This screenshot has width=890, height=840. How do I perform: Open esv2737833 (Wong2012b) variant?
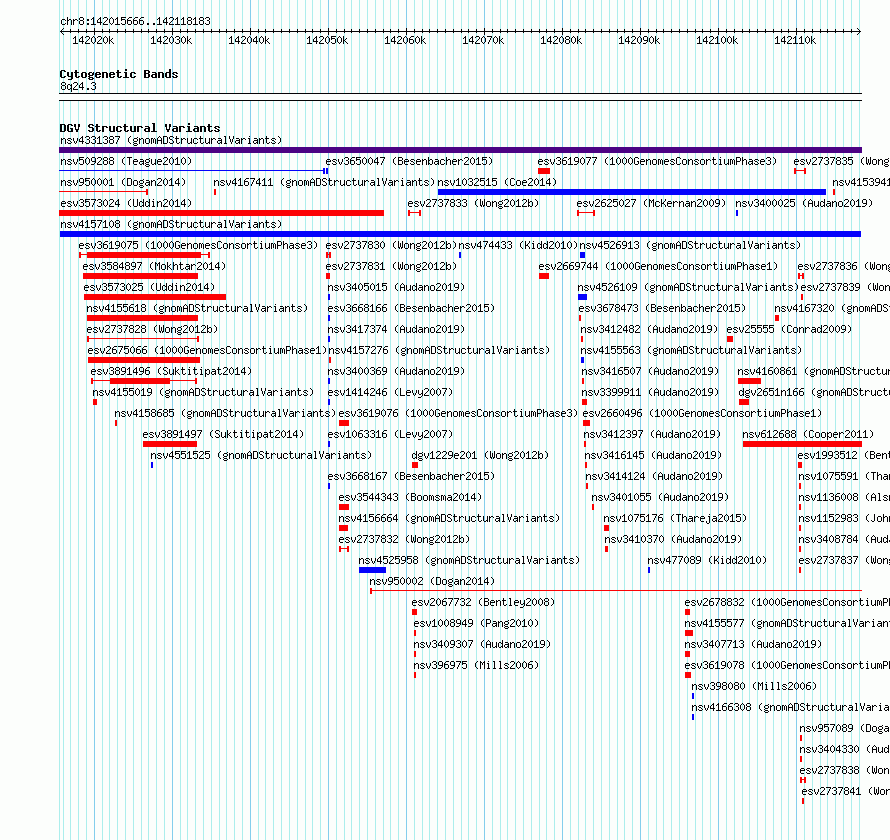(473, 203)
